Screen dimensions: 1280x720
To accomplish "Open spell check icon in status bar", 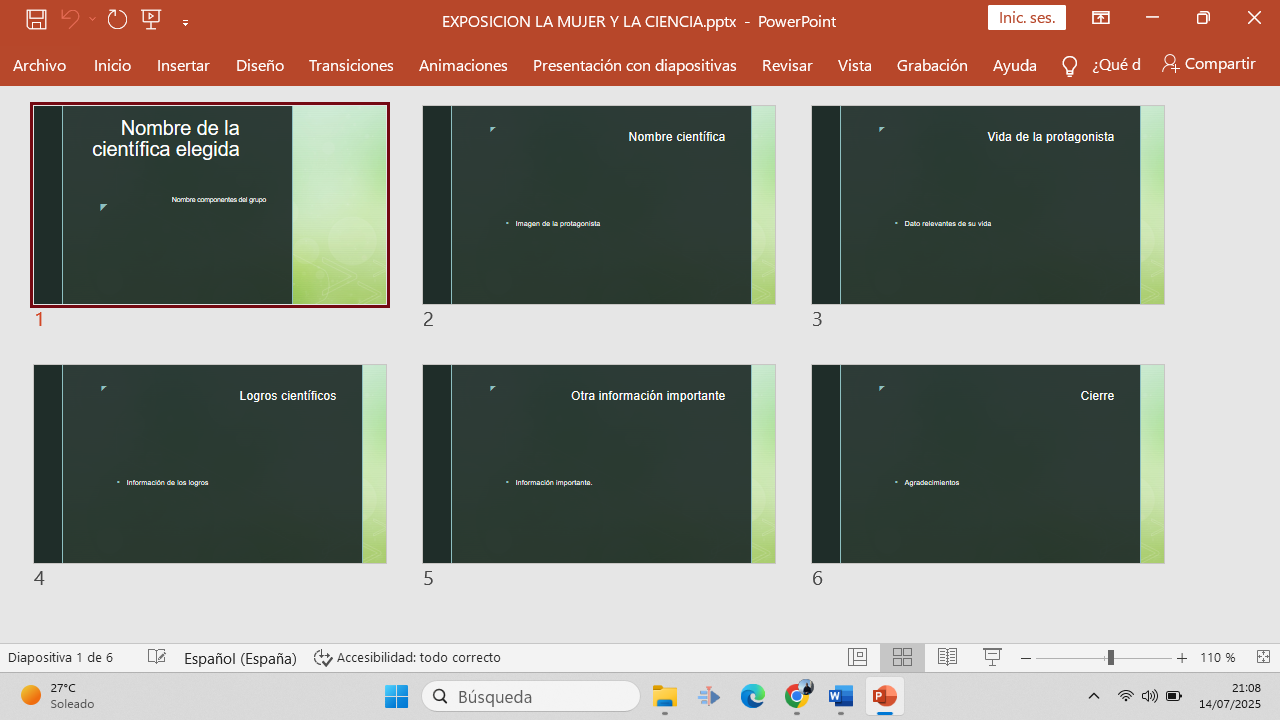I will tap(157, 657).
